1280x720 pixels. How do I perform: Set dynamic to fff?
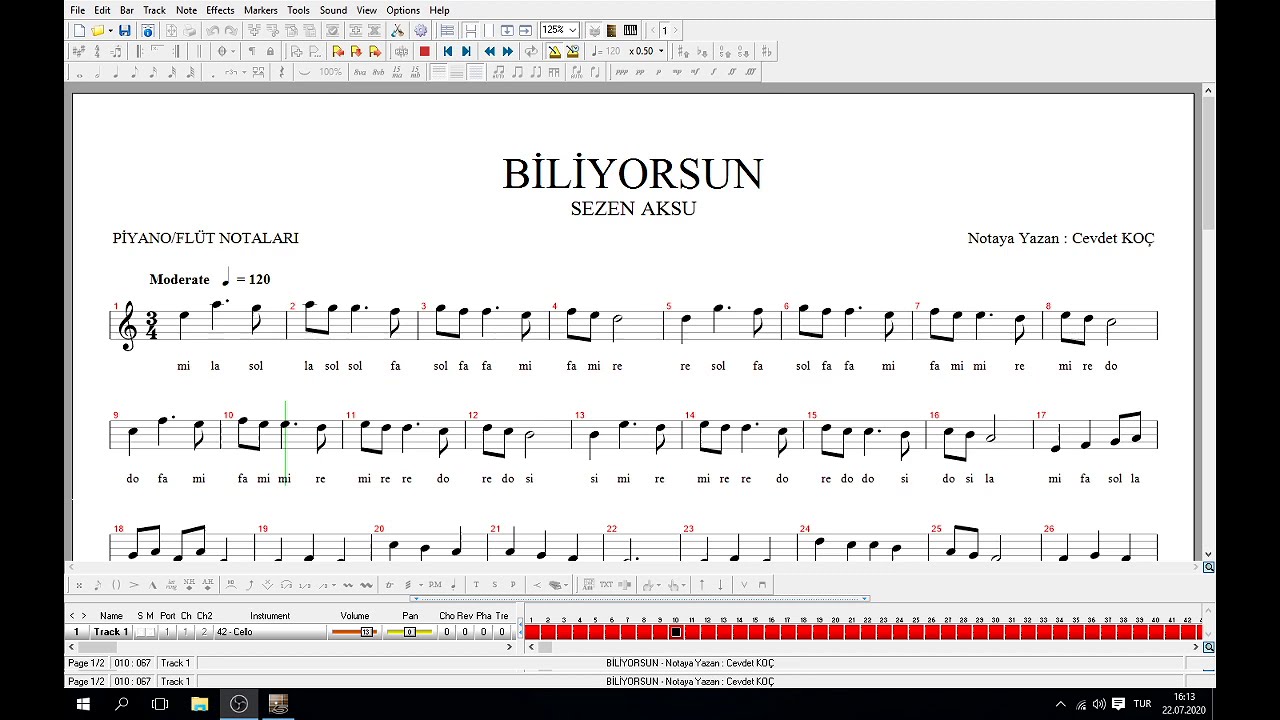[x=750, y=72]
